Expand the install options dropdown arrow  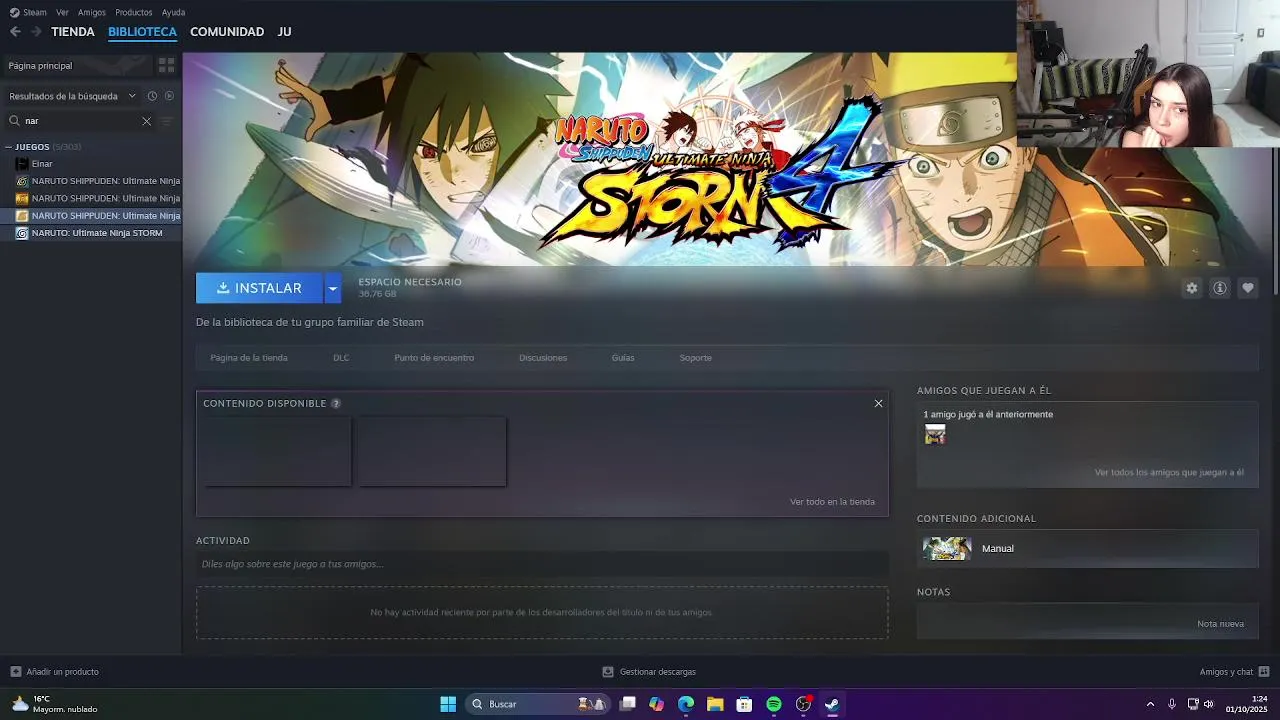[x=333, y=288]
